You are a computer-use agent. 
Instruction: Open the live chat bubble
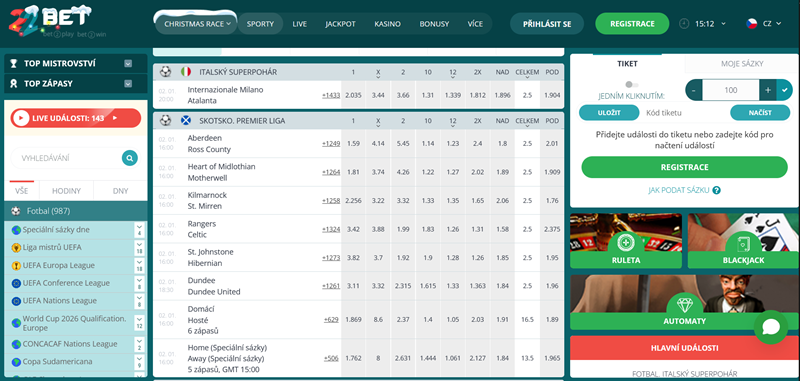tap(771, 327)
